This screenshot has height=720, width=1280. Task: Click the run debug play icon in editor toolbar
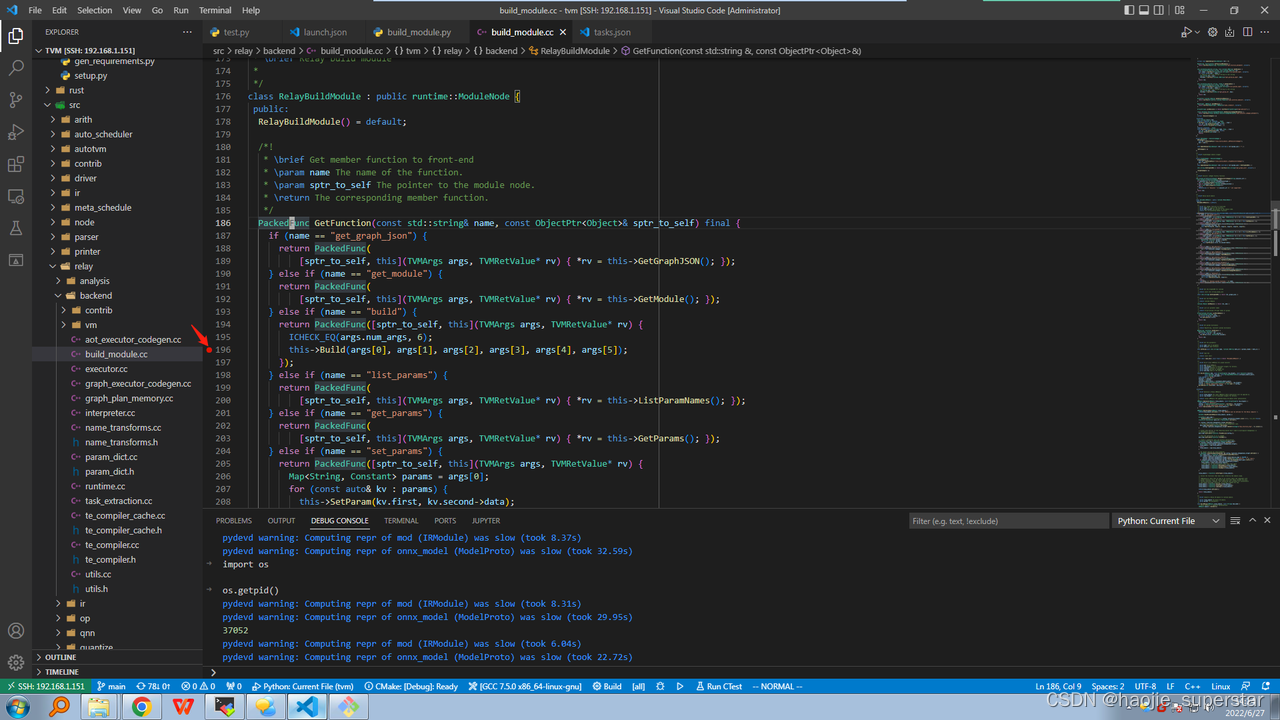[1185, 32]
